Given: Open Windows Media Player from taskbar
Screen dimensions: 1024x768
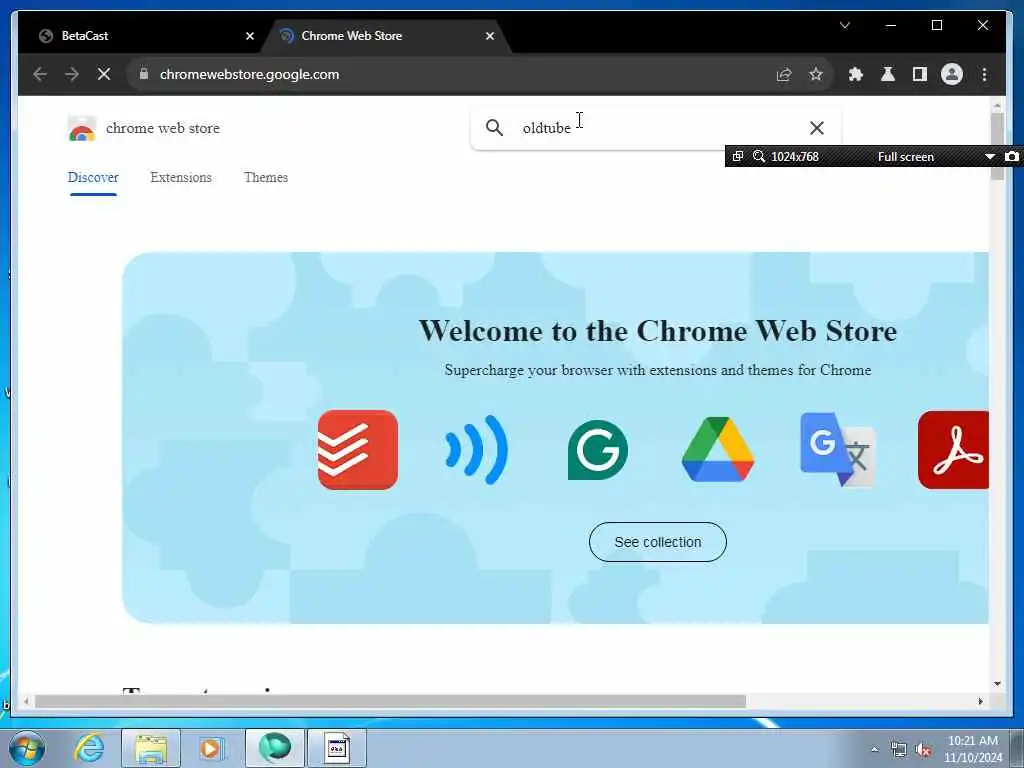Looking at the screenshot, I should [211, 748].
